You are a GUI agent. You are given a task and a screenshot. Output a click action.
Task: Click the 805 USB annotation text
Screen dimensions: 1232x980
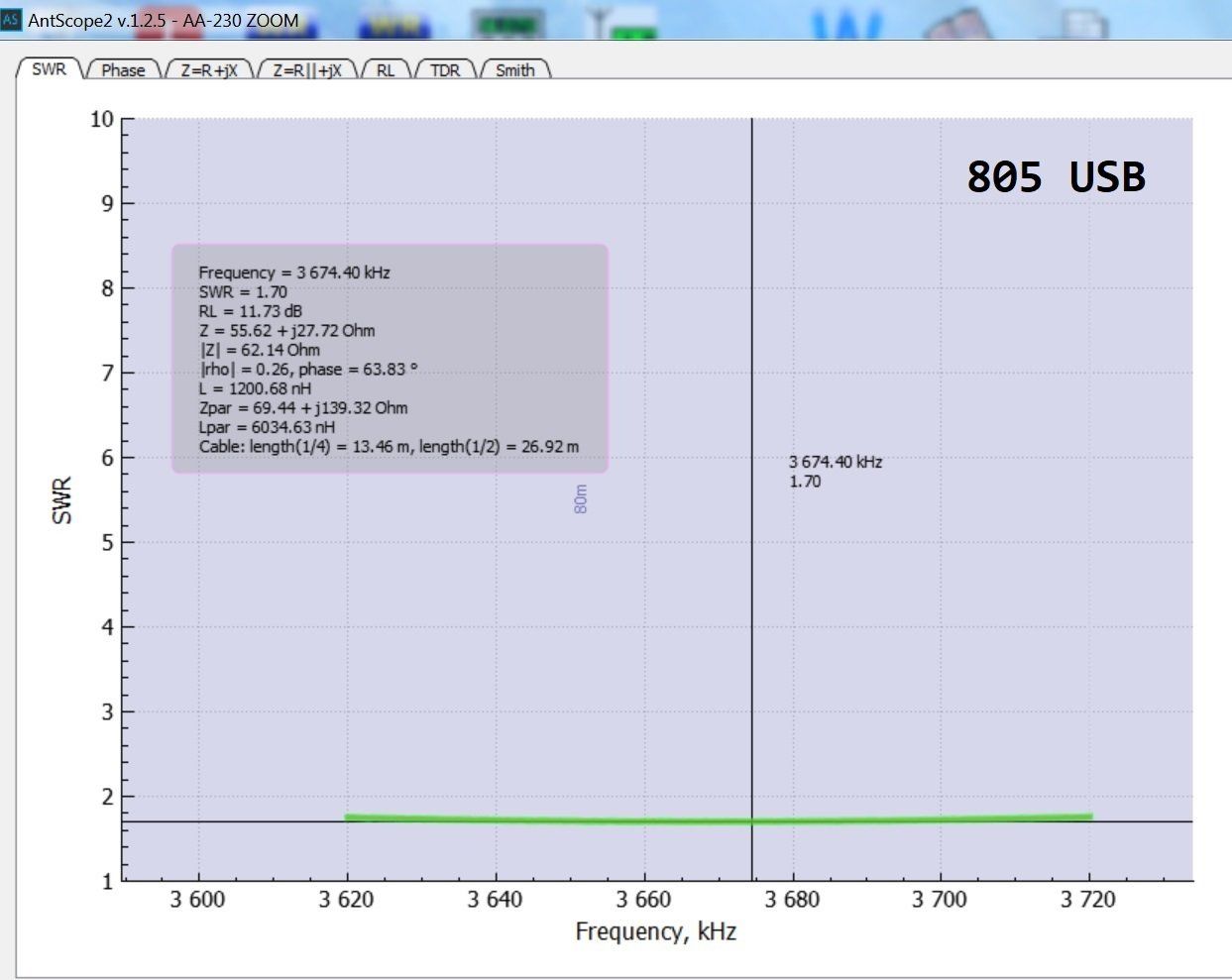click(1056, 177)
